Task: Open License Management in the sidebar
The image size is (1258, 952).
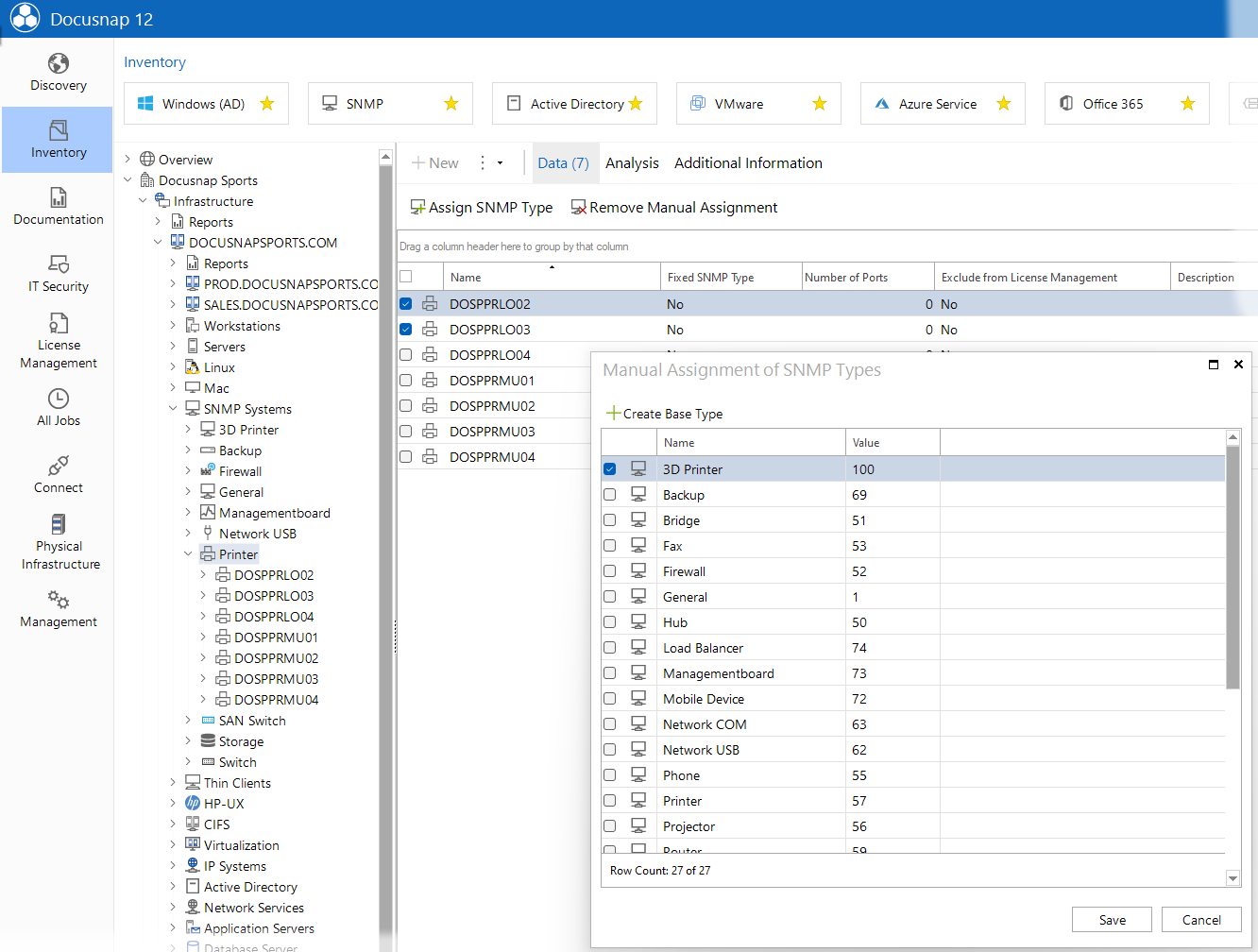Action: [x=58, y=342]
